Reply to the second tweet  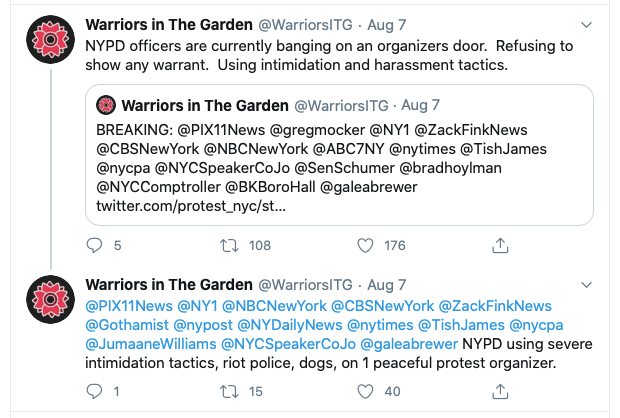(x=96, y=392)
